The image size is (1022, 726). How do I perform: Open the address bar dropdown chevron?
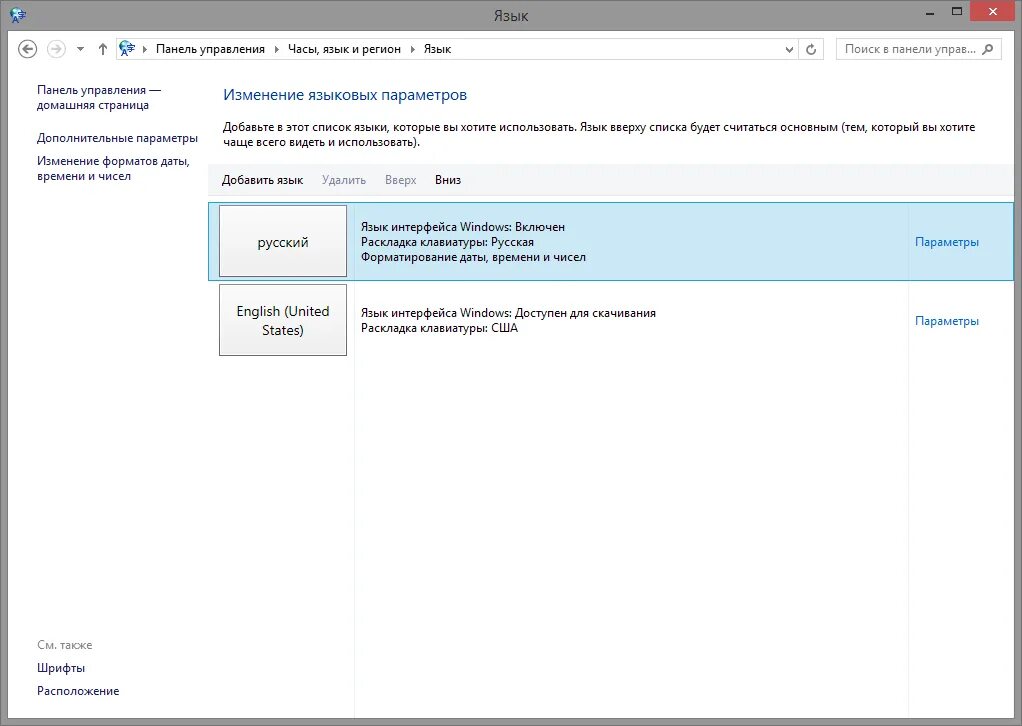789,48
